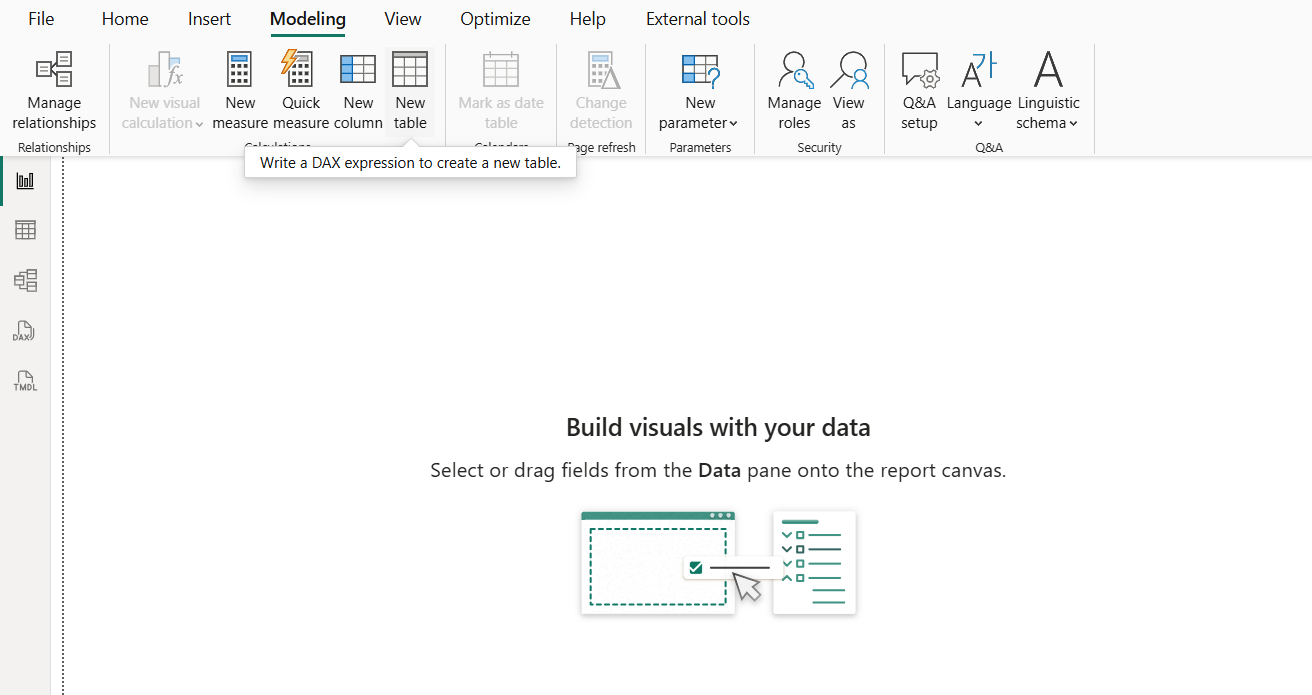This screenshot has width=1312, height=695.
Task: Add a New column
Action: (358, 92)
